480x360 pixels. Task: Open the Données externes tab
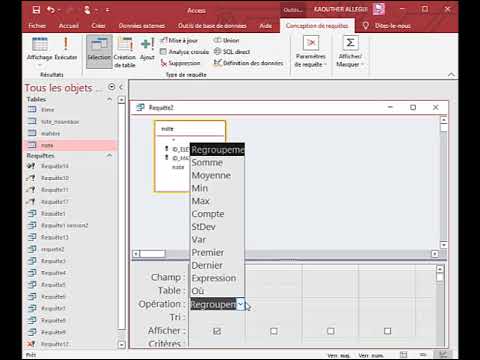click(x=142, y=26)
